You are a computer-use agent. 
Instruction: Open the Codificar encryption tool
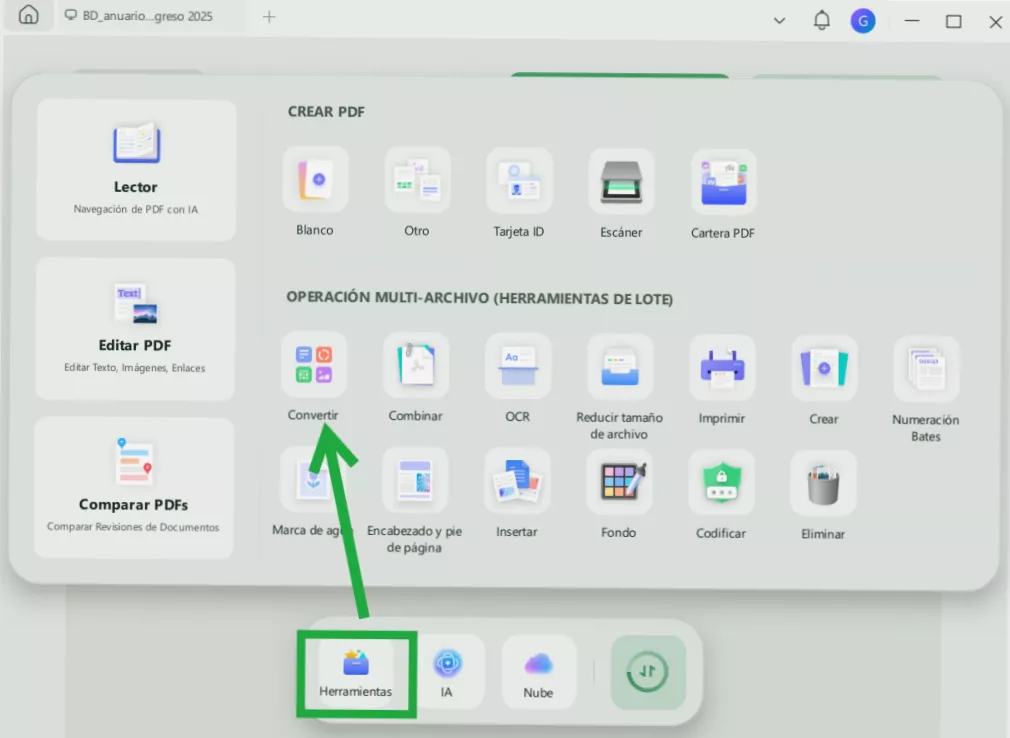[x=721, y=483]
